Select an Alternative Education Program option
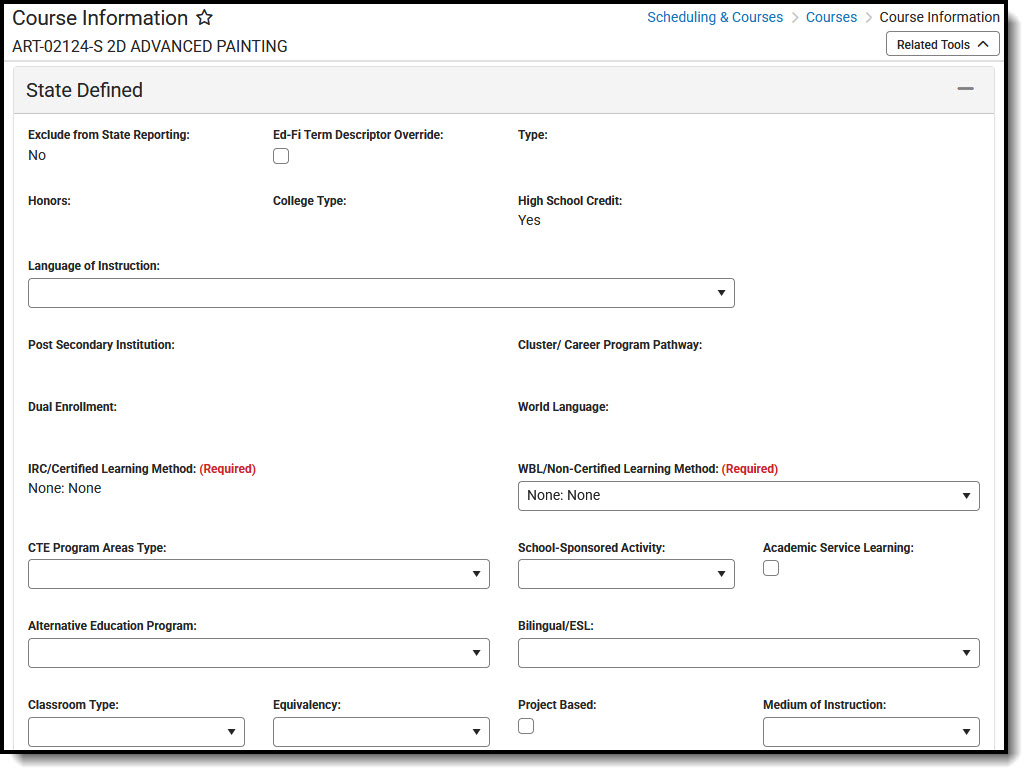Screen dimensions: 1032x778 coord(258,653)
